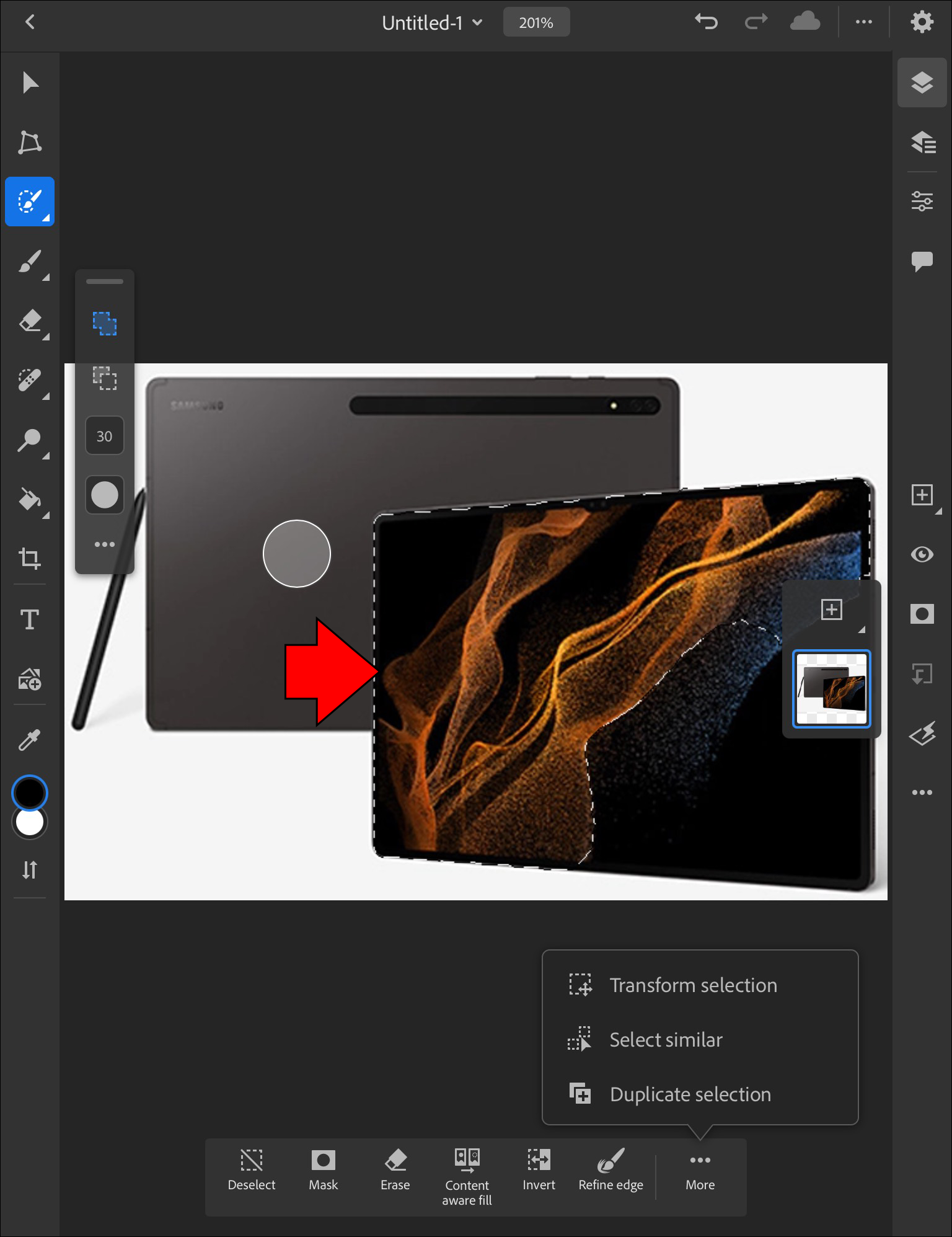Choose Select similar
952x1237 pixels.
700,1040
